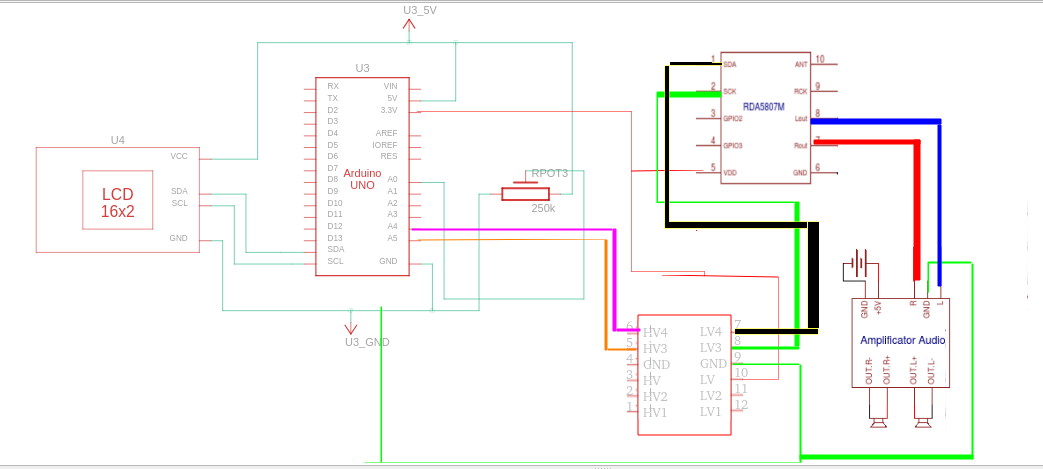This screenshot has height=469, width=1043.
Task: Select the LCD 16x2 display box
Action: tap(117, 202)
